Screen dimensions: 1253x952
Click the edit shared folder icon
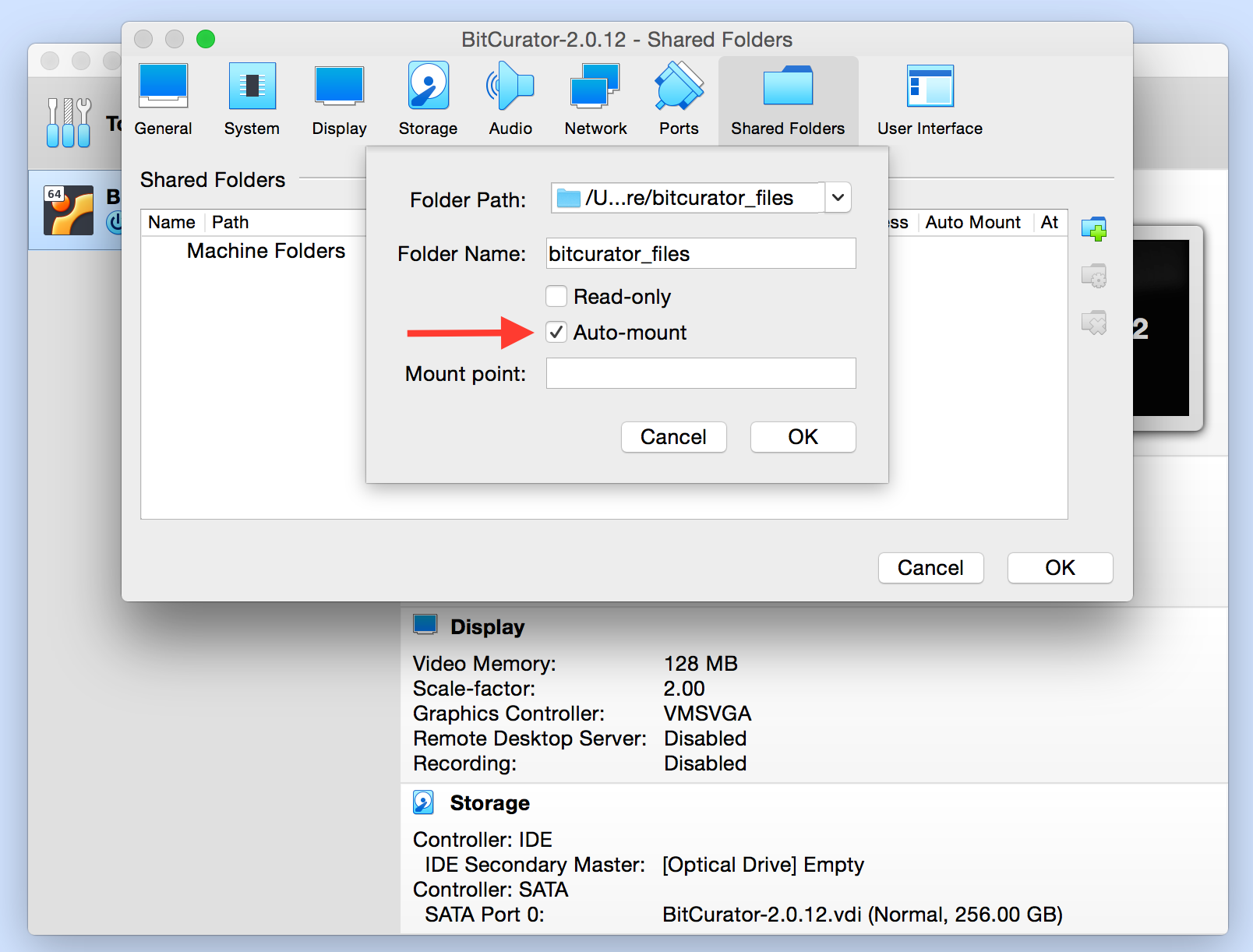(1094, 276)
